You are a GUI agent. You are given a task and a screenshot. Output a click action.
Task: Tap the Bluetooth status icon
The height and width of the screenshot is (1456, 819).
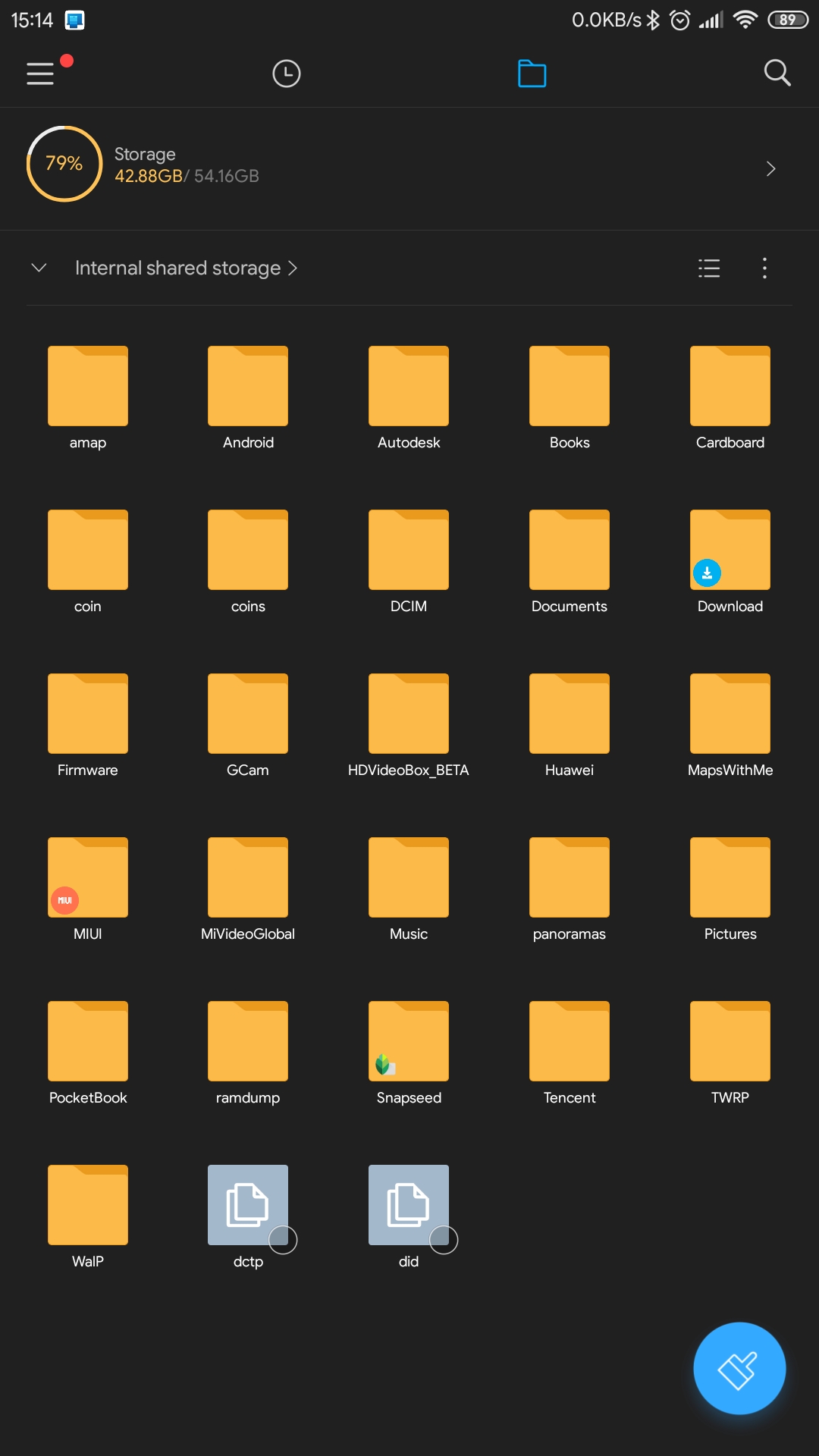pos(653,20)
